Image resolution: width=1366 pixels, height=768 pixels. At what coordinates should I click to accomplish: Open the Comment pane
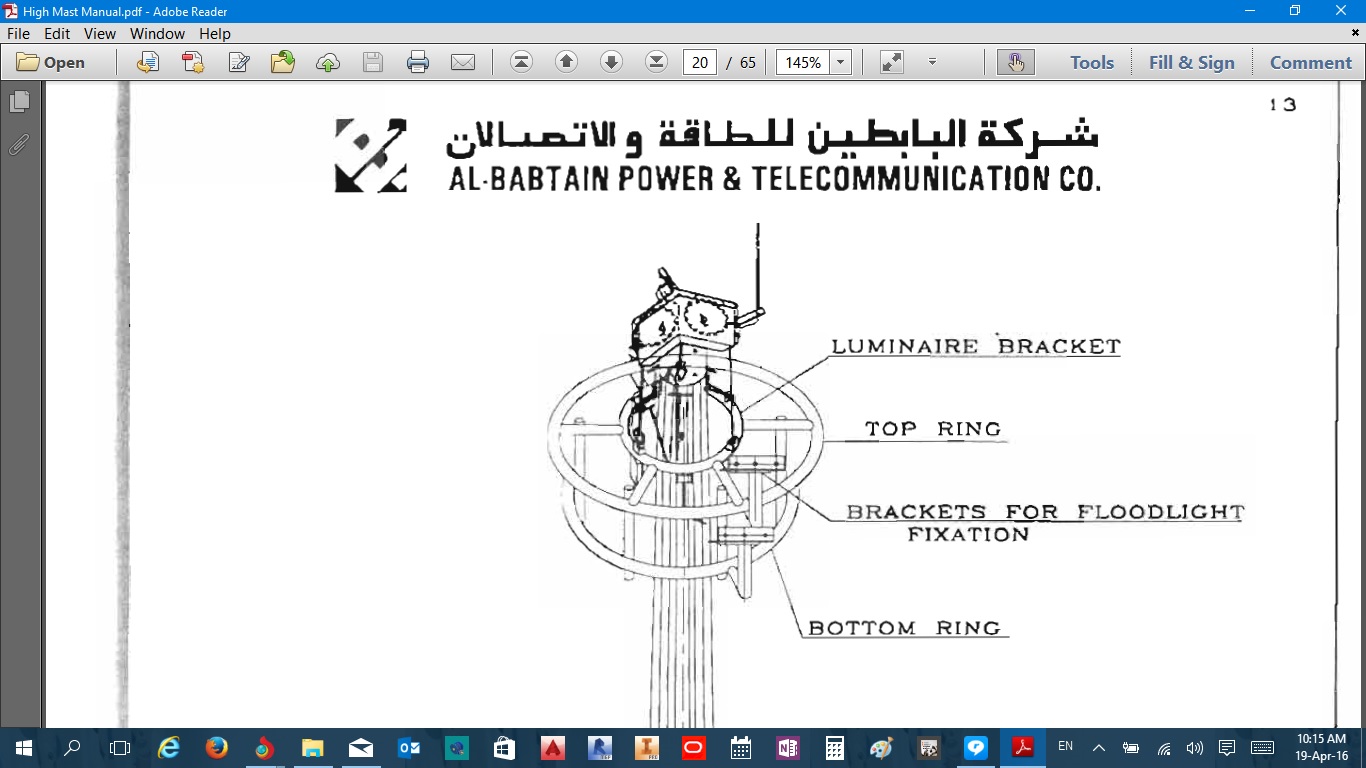click(x=1311, y=62)
